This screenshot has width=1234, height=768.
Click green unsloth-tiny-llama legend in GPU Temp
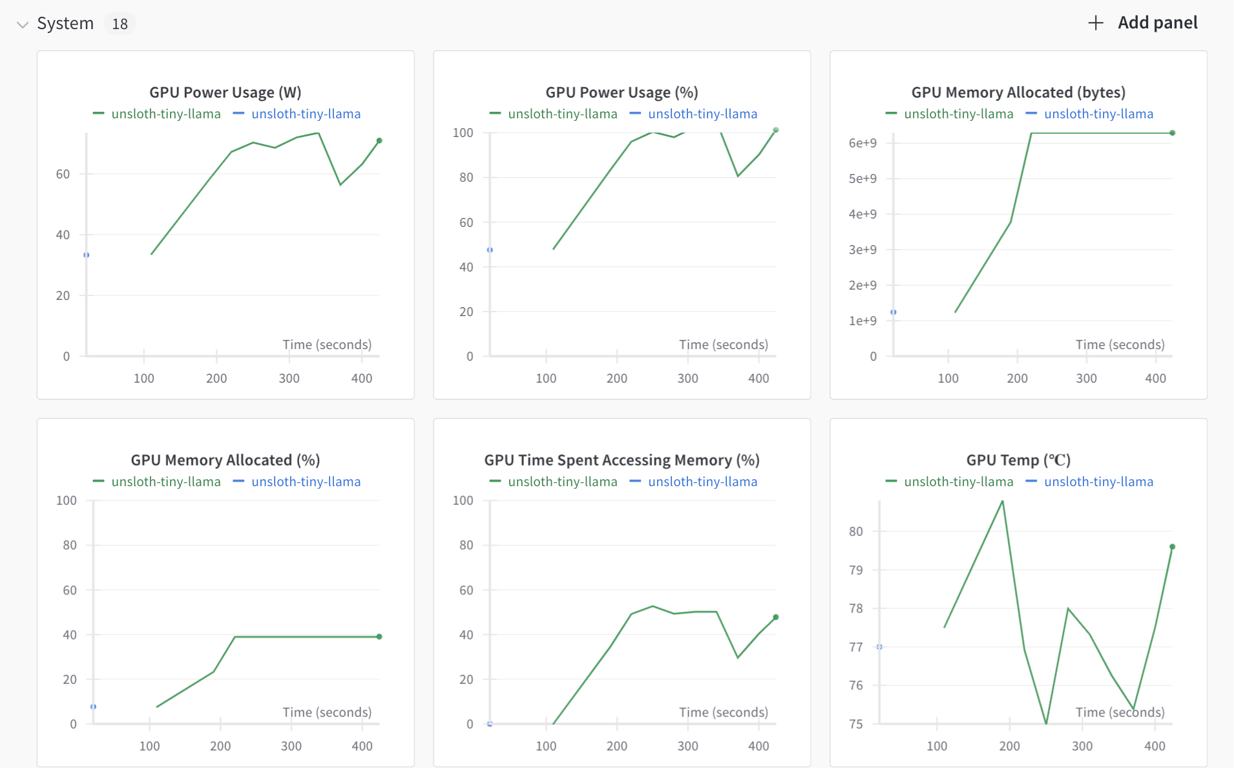949,482
